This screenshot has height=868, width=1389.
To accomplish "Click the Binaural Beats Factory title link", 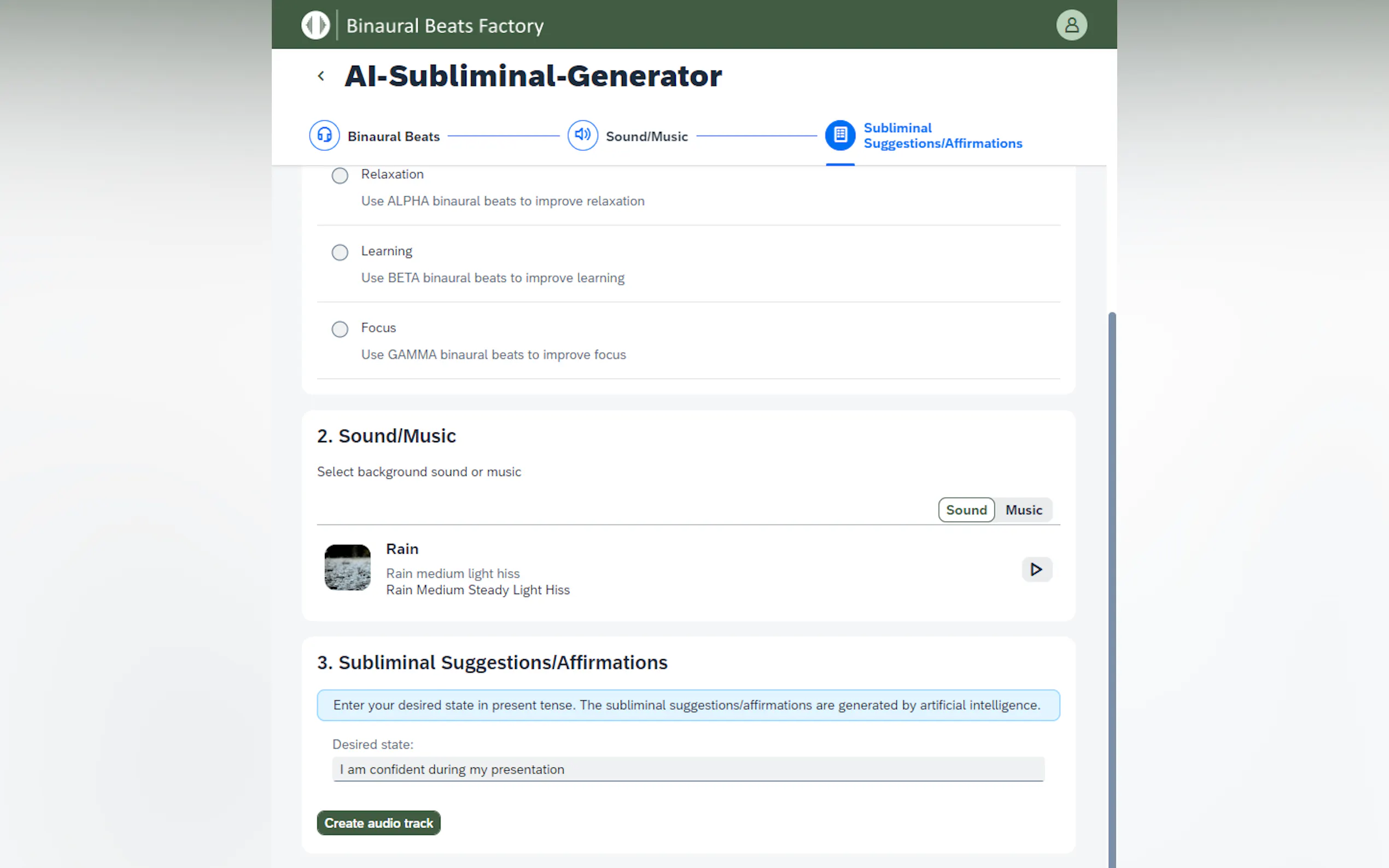I will (445, 26).
